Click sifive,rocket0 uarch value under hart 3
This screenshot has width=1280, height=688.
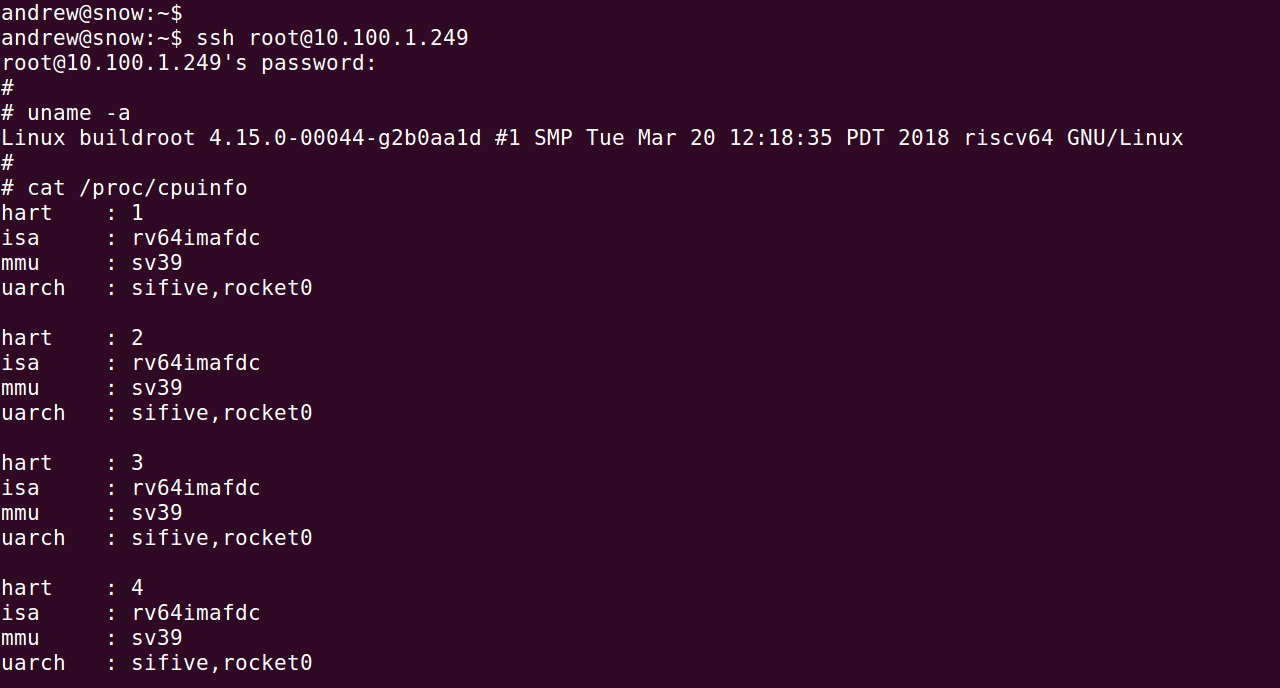222,538
